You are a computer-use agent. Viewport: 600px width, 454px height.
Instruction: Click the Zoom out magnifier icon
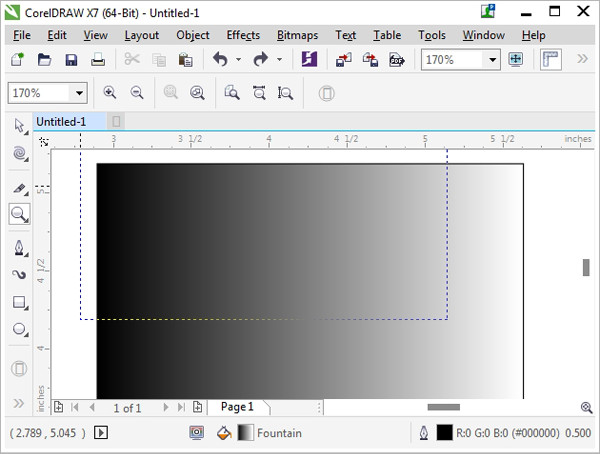pyautogui.click(x=137, y=93)
